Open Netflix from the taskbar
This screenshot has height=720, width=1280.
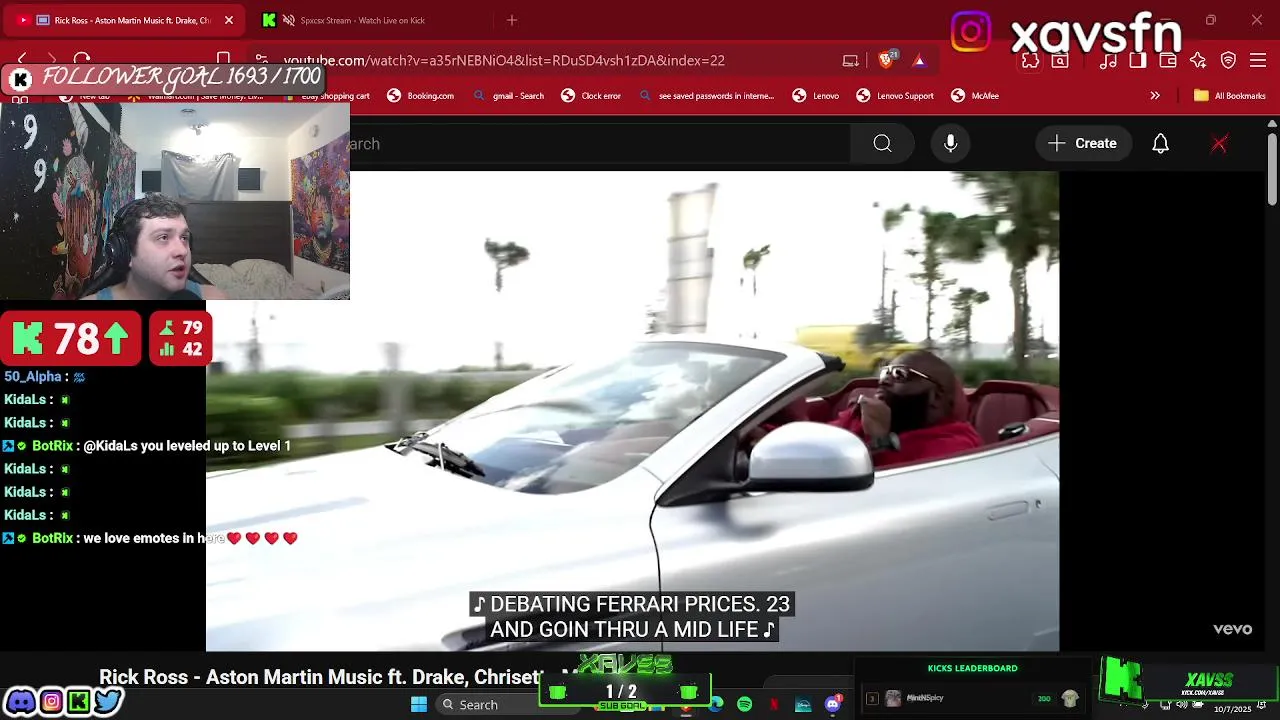pyautogui.click(x=774, y=705)
